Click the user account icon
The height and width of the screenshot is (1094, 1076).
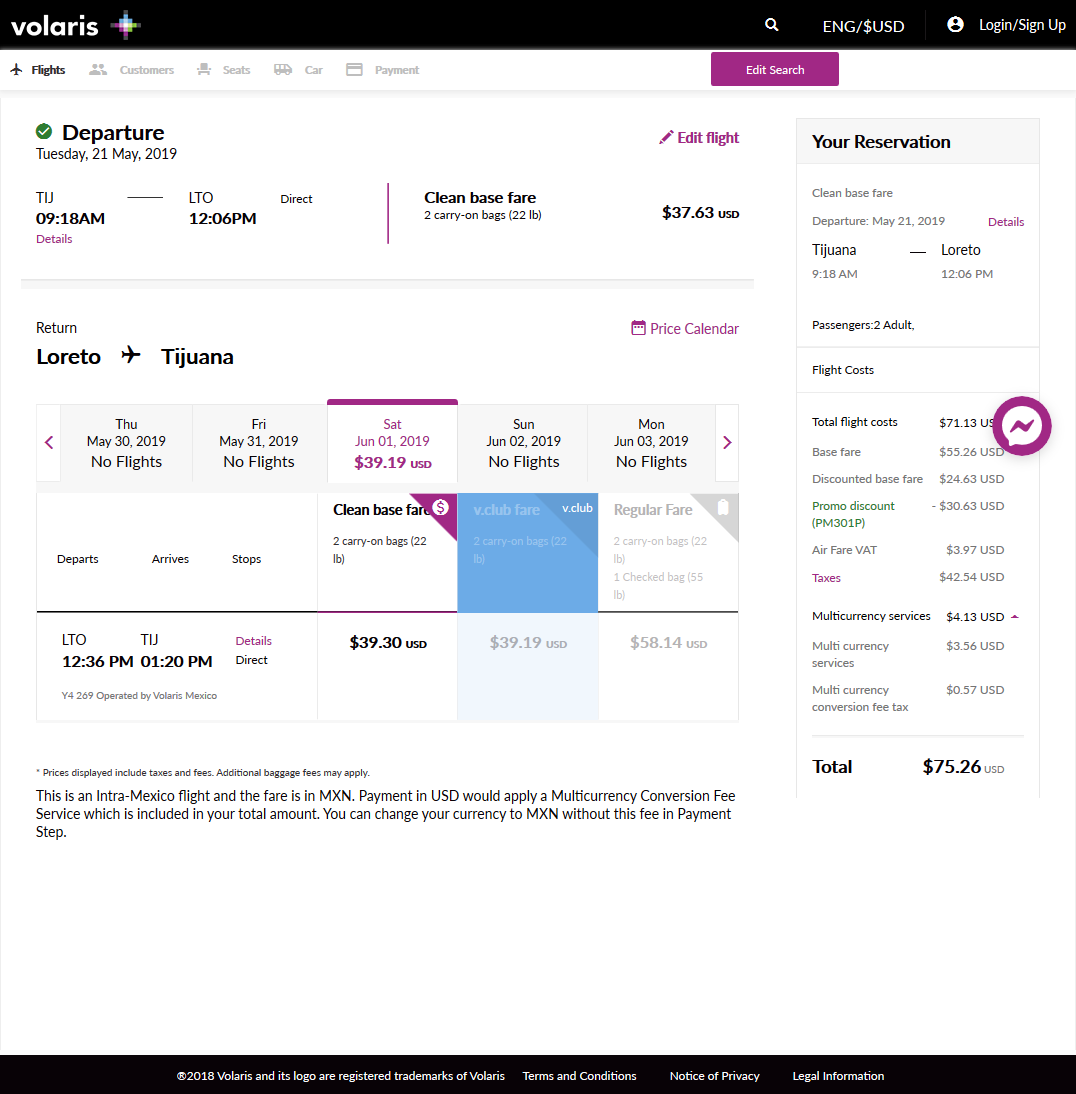pos(955,25)
